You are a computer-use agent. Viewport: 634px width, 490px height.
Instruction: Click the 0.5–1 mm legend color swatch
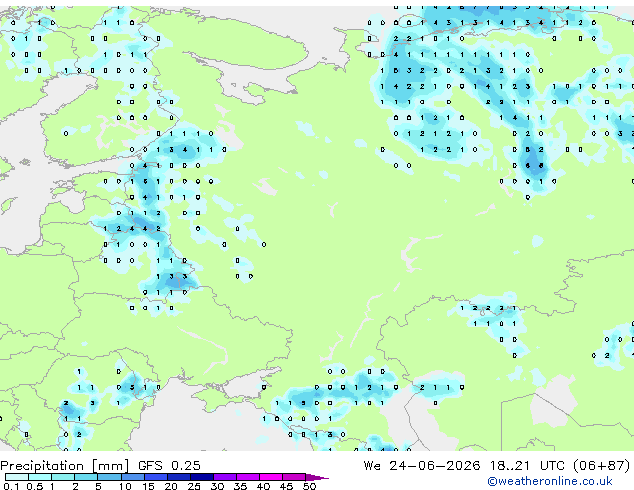click(40, 477)
